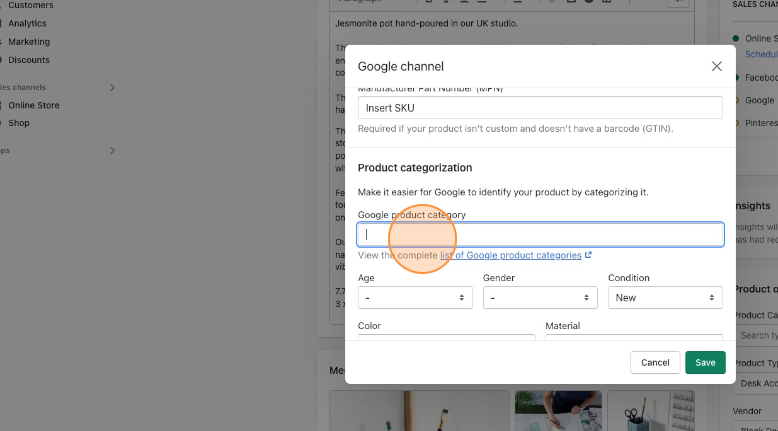Open the Shop sales channel
Viewport: 778px width, 431px height.
19,123
